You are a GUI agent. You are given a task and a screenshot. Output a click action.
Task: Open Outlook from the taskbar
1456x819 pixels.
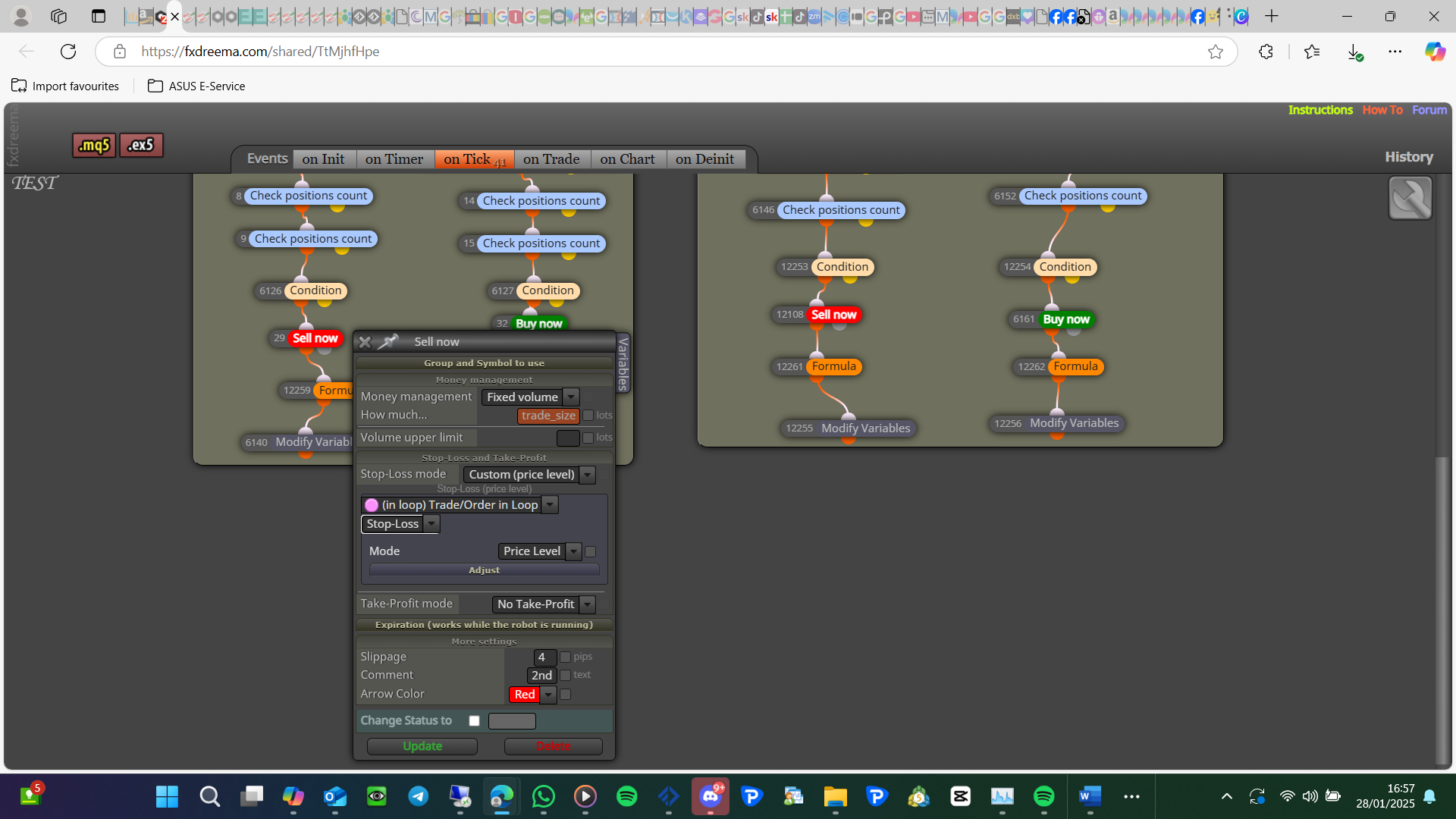[335, 796]
